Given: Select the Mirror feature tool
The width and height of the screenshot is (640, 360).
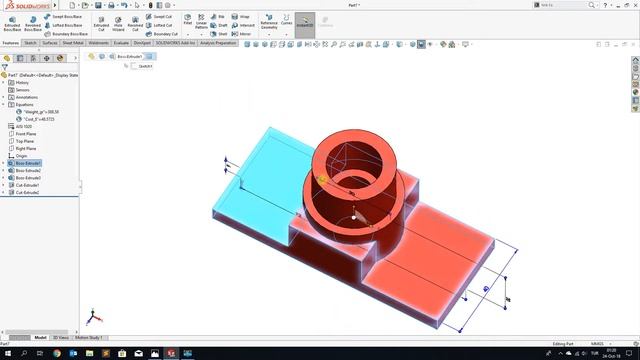Looking at the screenshot, I should click(x=241, y=34).
